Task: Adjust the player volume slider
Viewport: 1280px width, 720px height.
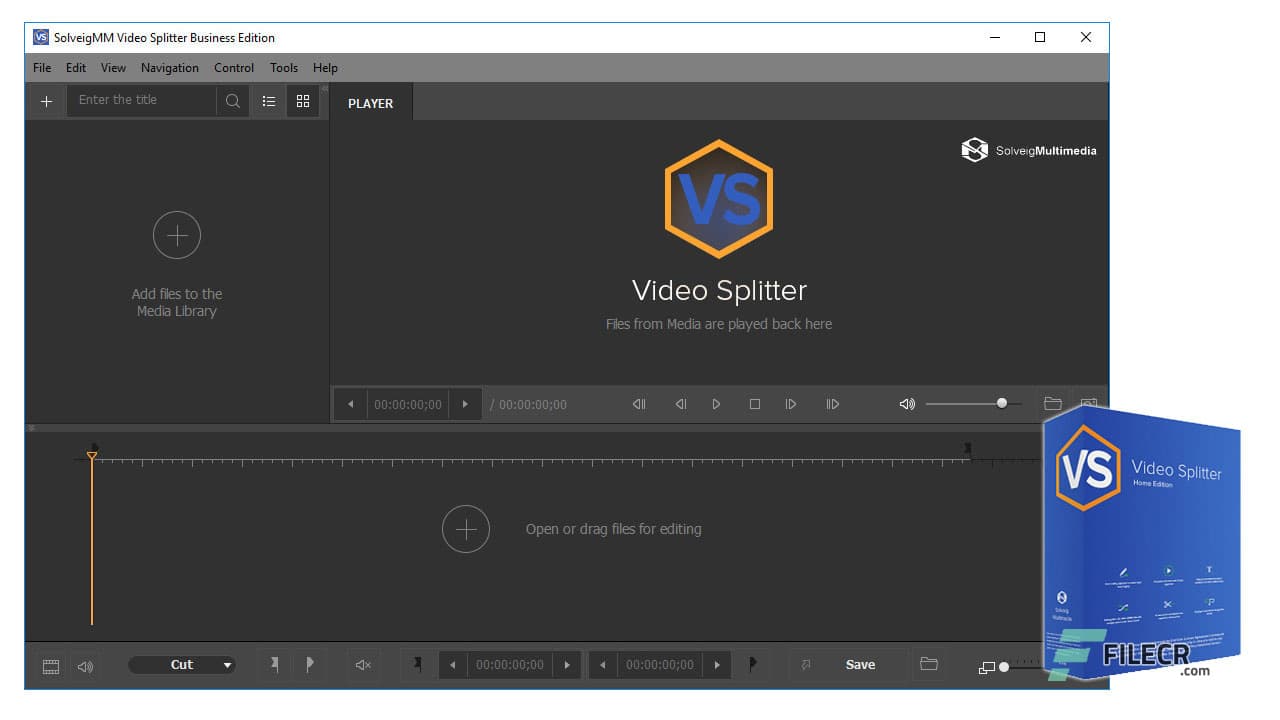Action: [x=1000, y=403]
